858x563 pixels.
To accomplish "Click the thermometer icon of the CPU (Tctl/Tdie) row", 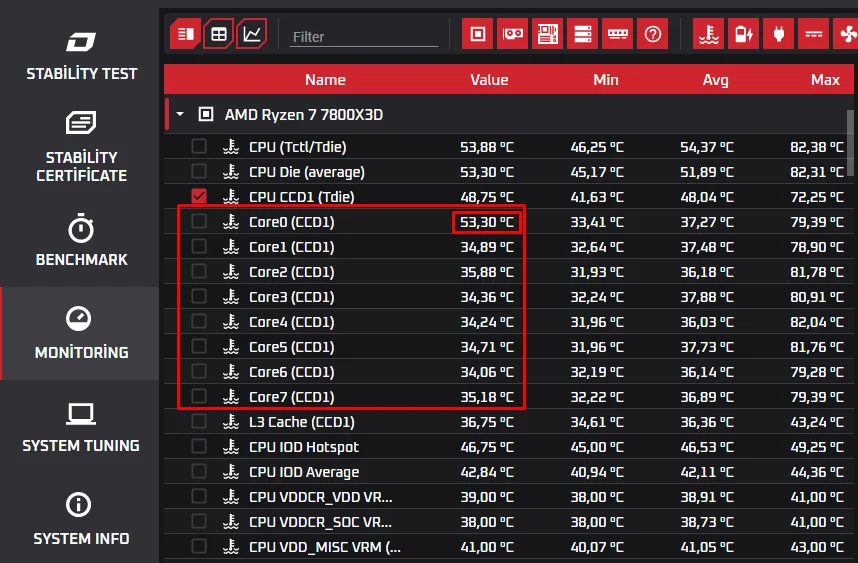I will (x=231, y=147).
